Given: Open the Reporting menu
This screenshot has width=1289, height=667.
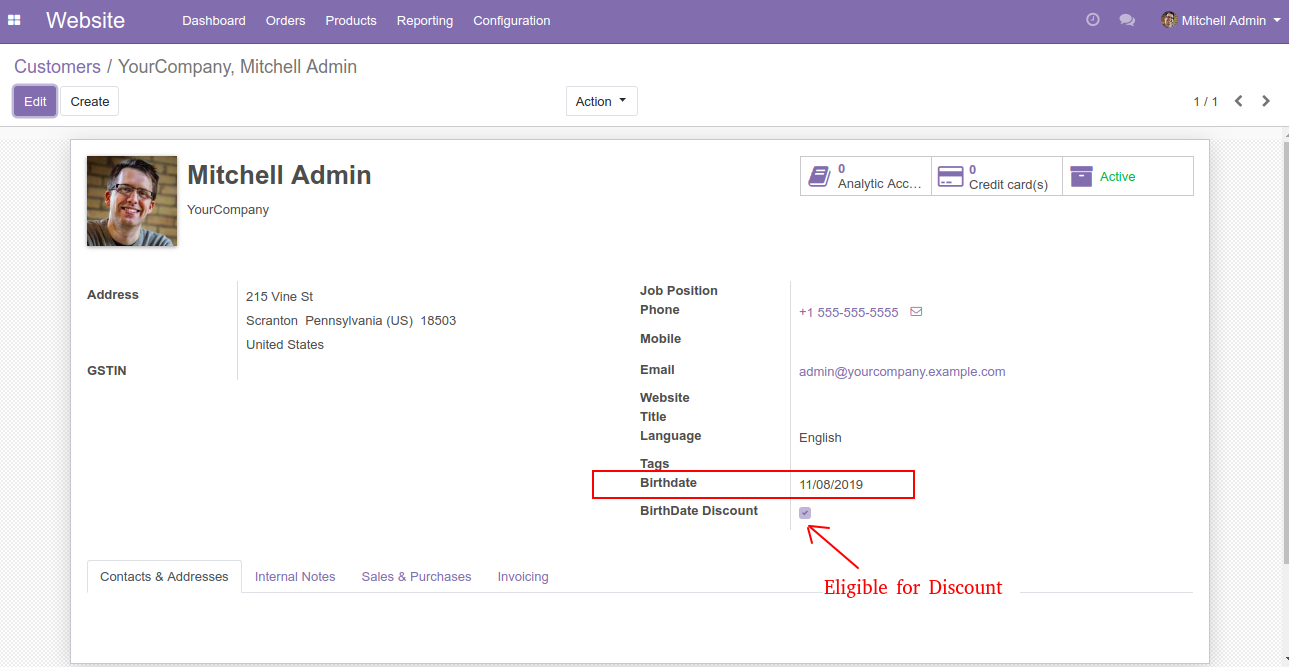Looking at the screenshot, I should click(x=425, y=20).
